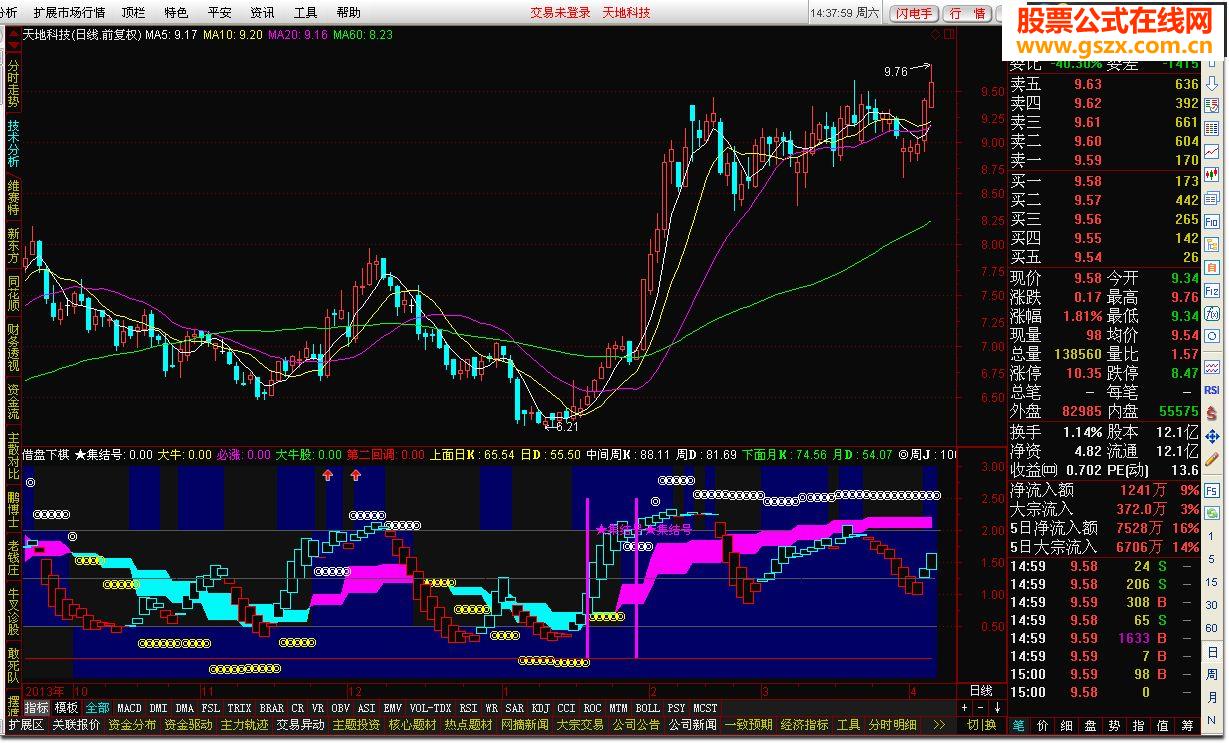The height and width of the screenshot is (743, 1229).
Task: Switch to weekly 周 period
Action: [1212, 674]
